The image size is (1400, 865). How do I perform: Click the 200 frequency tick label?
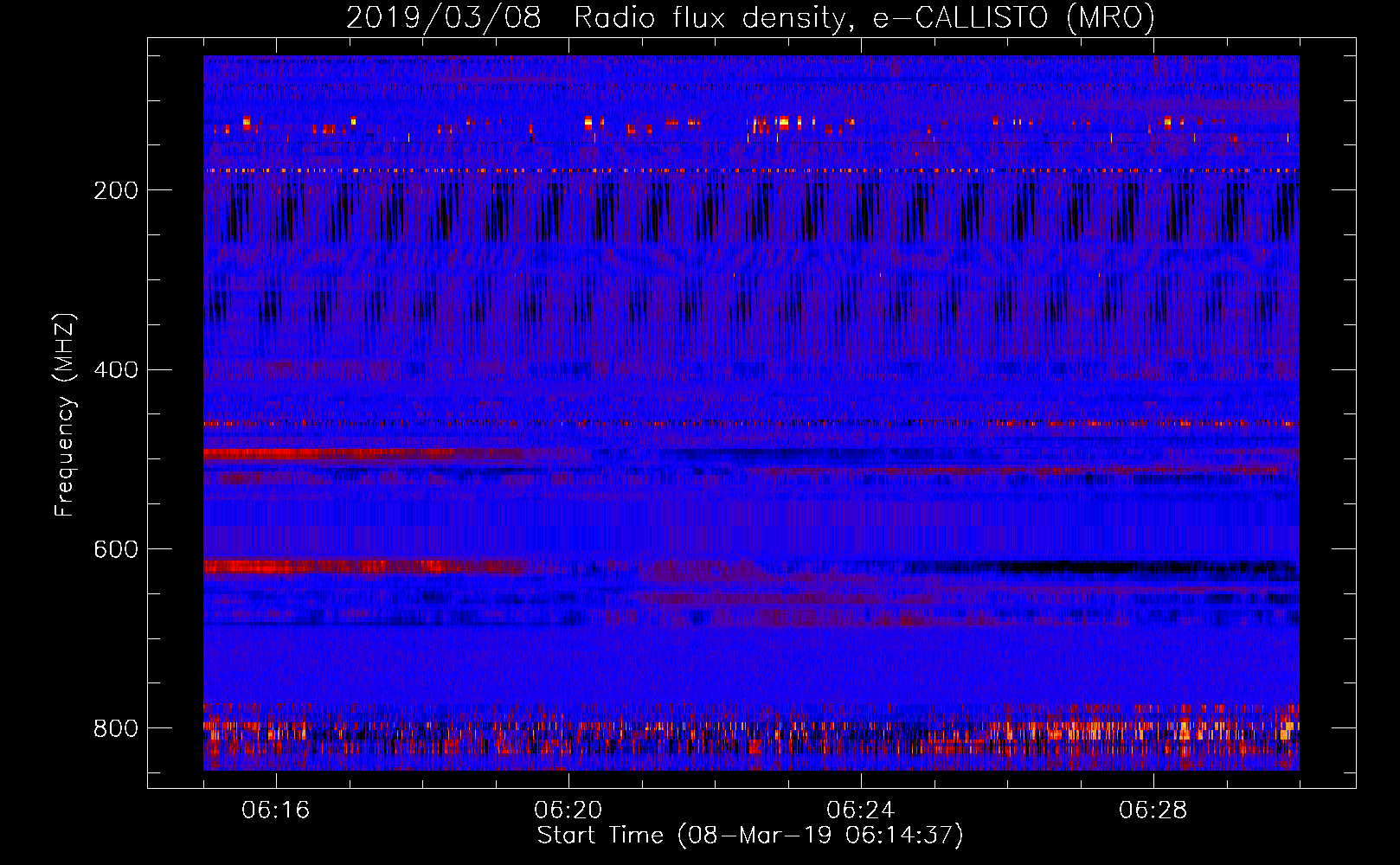click(116, 190)
